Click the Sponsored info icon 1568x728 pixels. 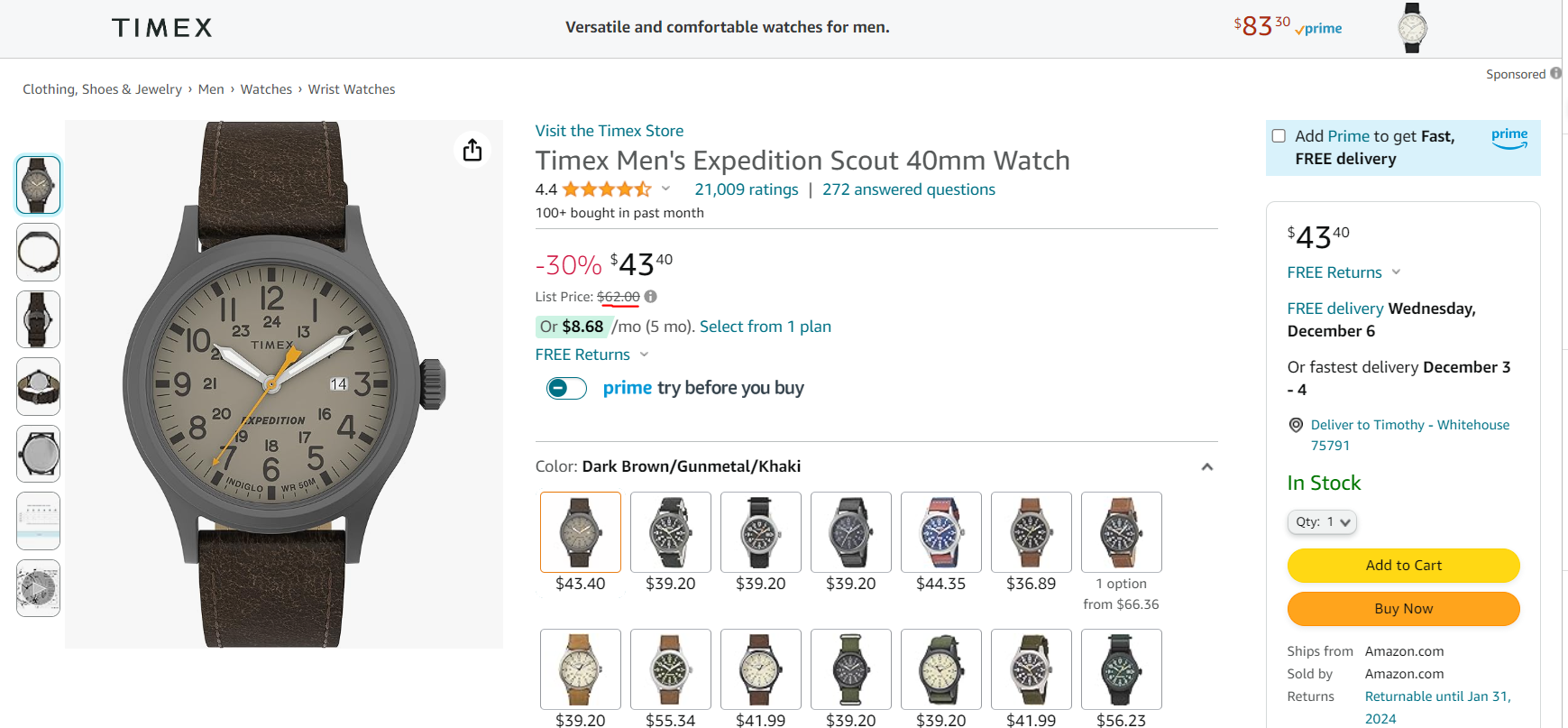click(1555, 74)
